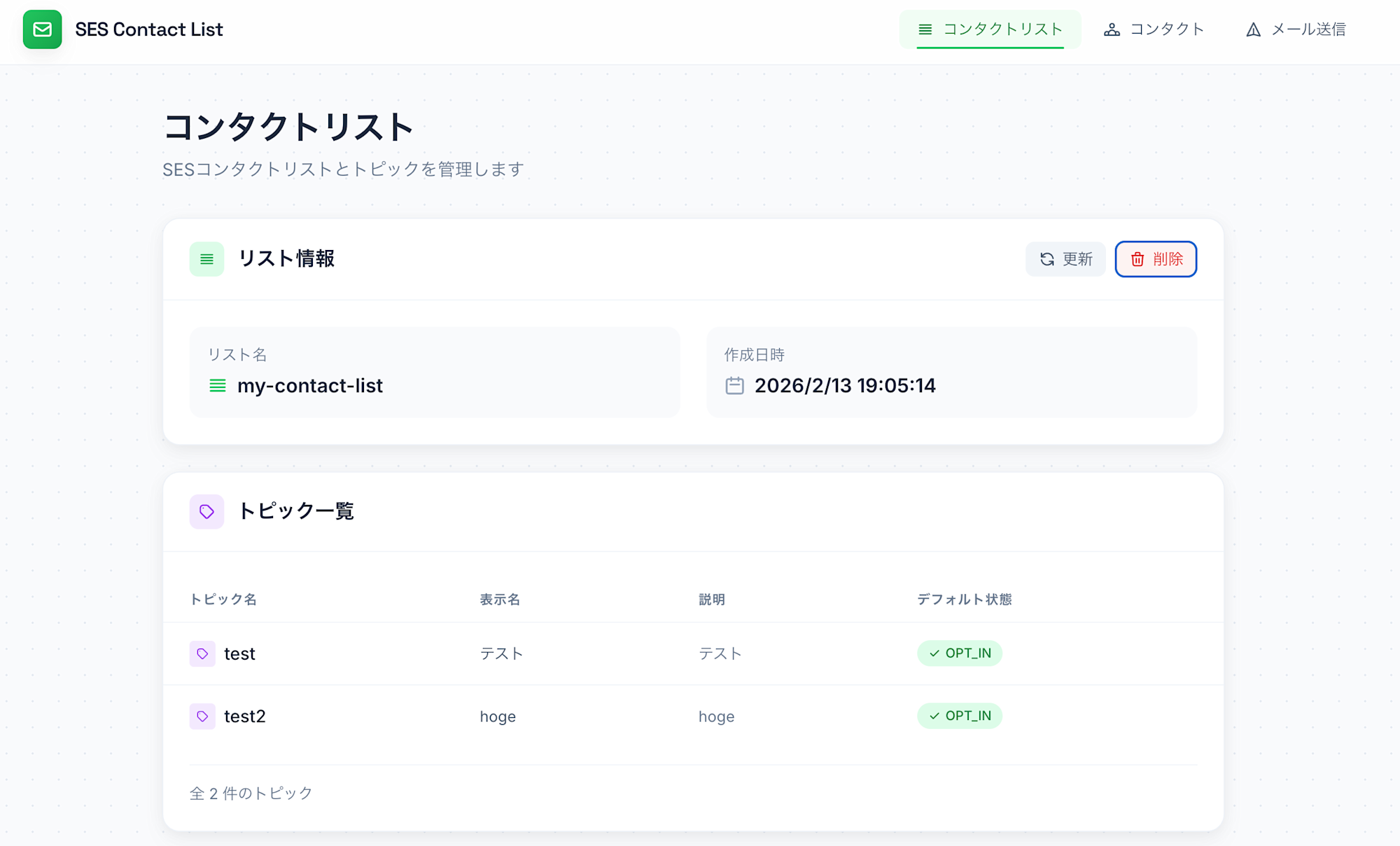Screen dimensions: 1400x846
Task: Click the green mail logo icon
Action: pos(42,29)
